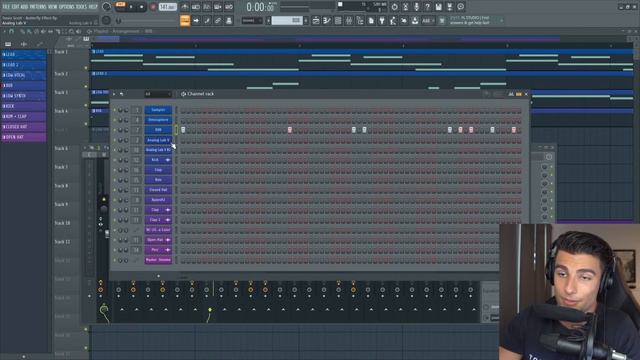640x360 pixels.
Task: Mute the Closed Hat channel green light
Action: (115, 190)
